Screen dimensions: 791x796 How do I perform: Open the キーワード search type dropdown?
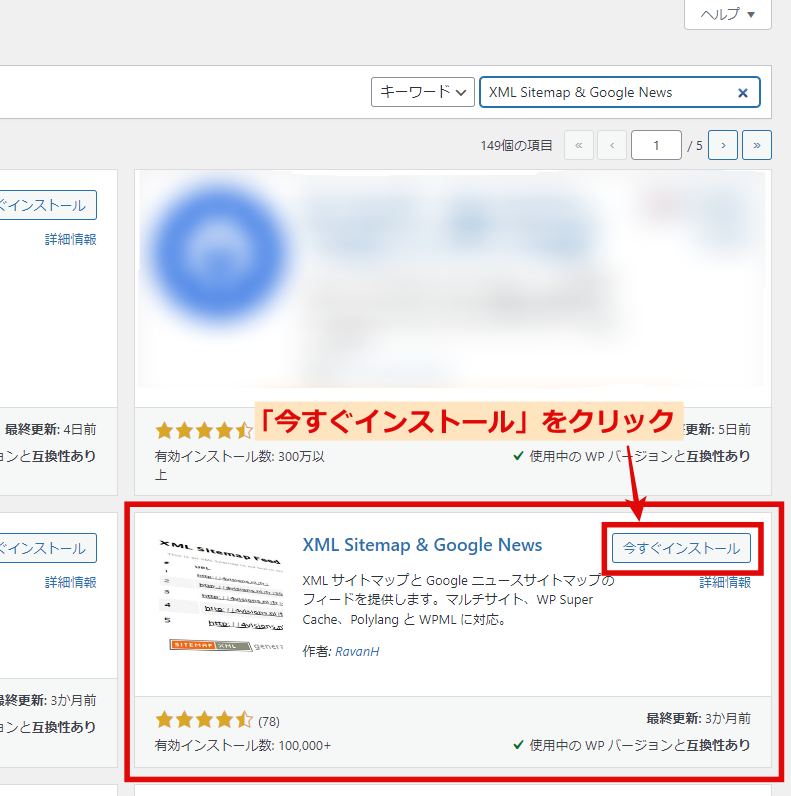coord(422,92)
